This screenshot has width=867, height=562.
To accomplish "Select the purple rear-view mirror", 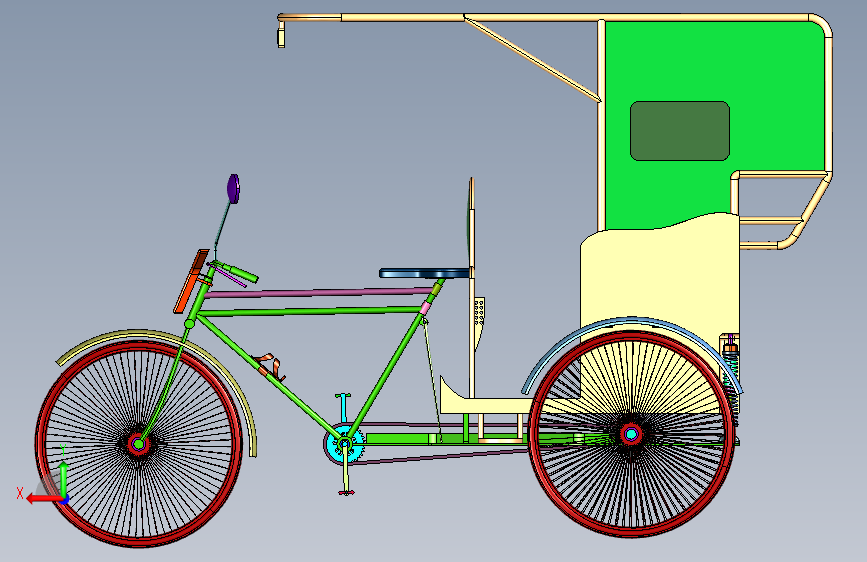I will [x=233, y=189].
